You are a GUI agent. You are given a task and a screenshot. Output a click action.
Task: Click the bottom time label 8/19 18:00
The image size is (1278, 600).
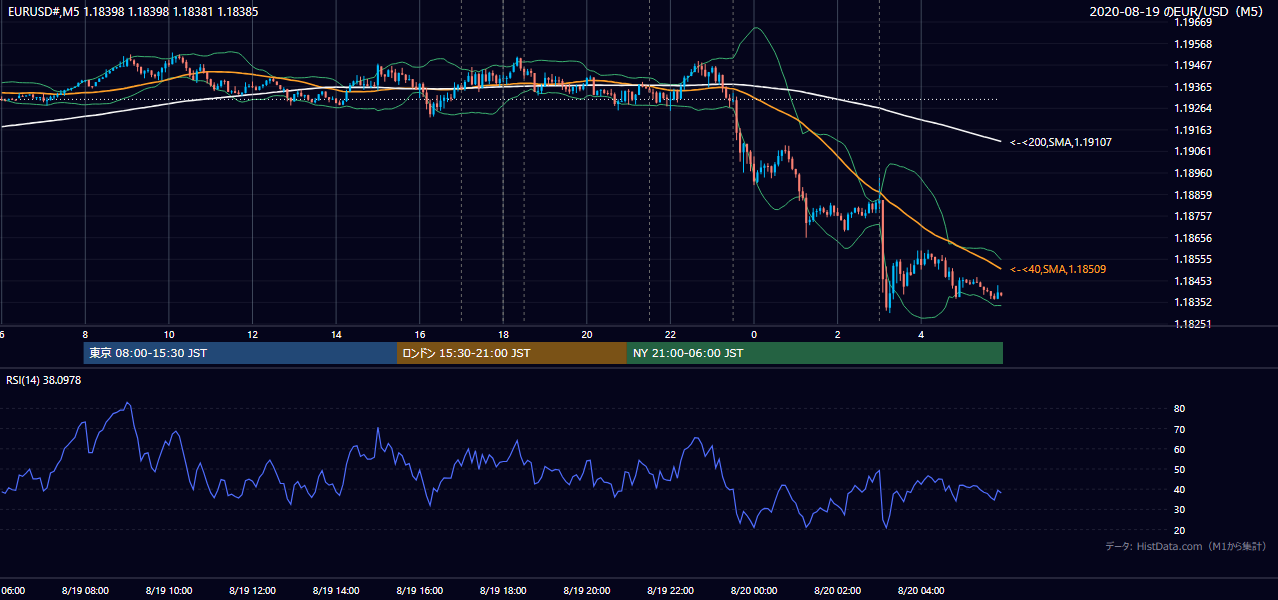point(503,591)
